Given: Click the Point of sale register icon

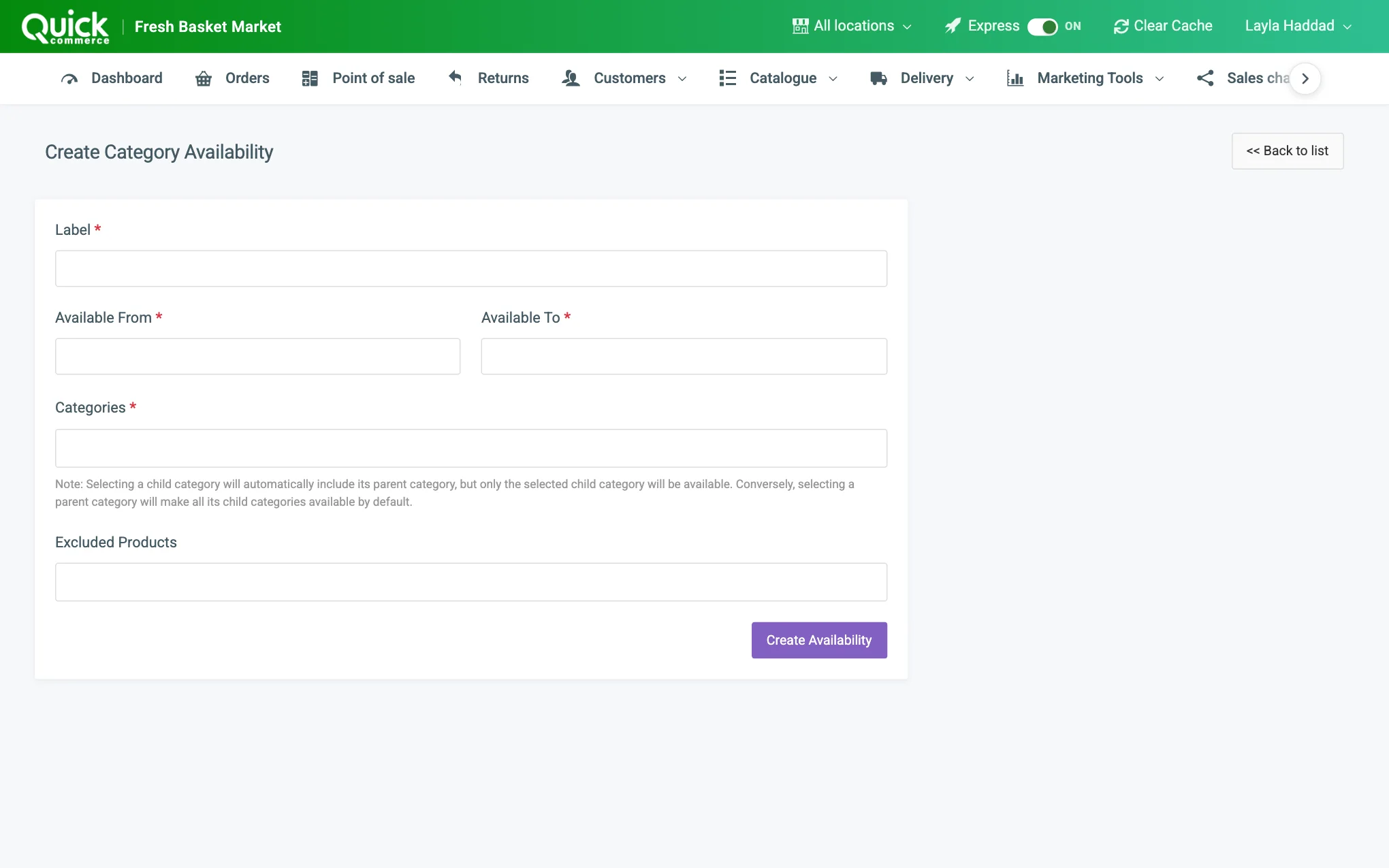Looking at the screenshot, I should pyautogui.click(x=310, y=78).
